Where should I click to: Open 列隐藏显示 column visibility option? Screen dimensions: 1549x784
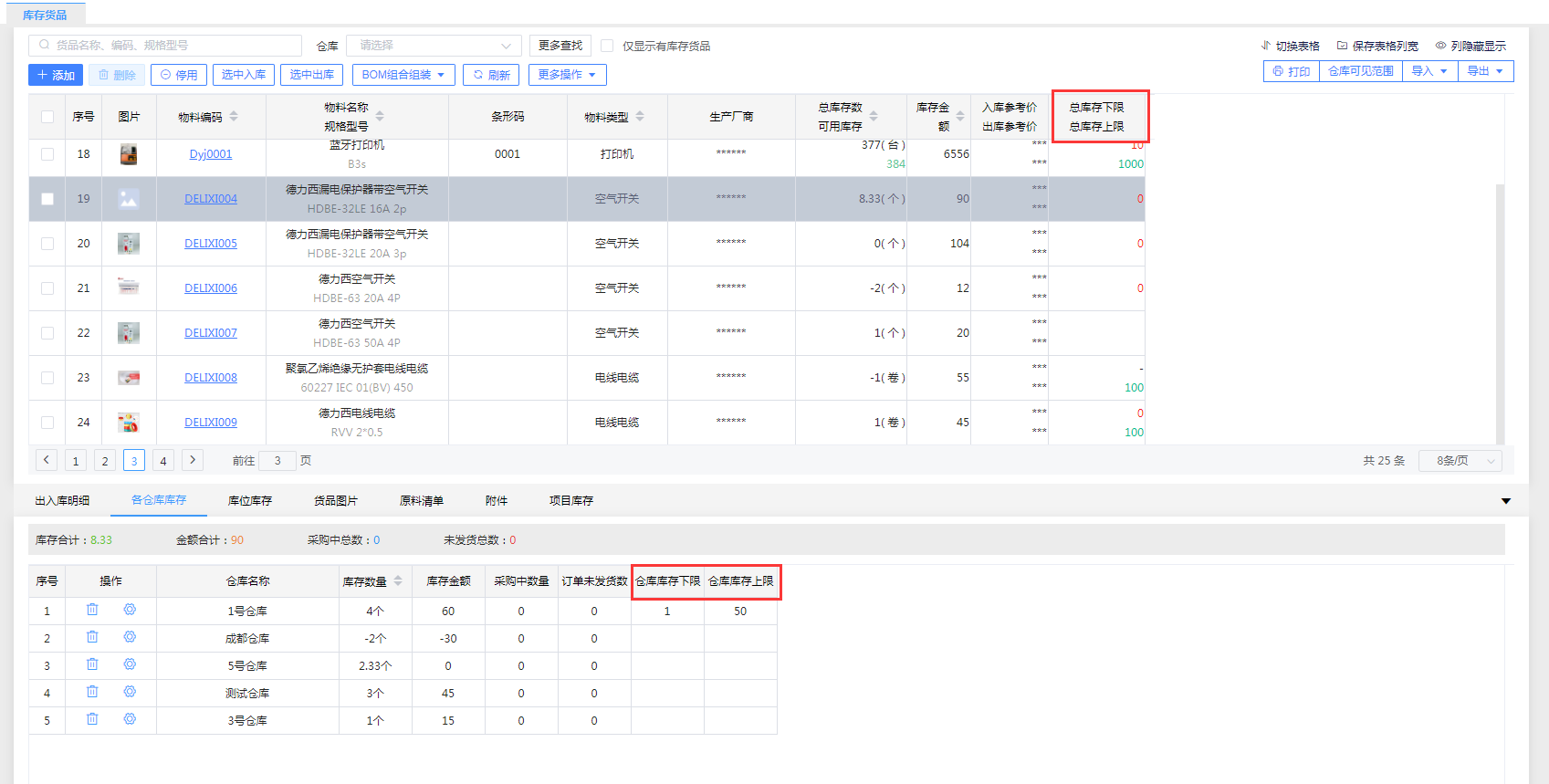click(1471, 46)
